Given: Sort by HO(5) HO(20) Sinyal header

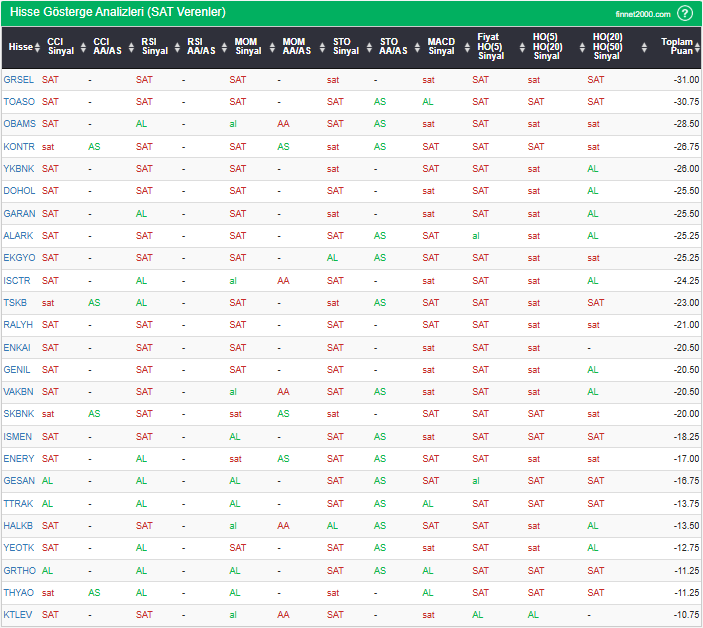Looking at the screenshot, I should pos(546,47).
